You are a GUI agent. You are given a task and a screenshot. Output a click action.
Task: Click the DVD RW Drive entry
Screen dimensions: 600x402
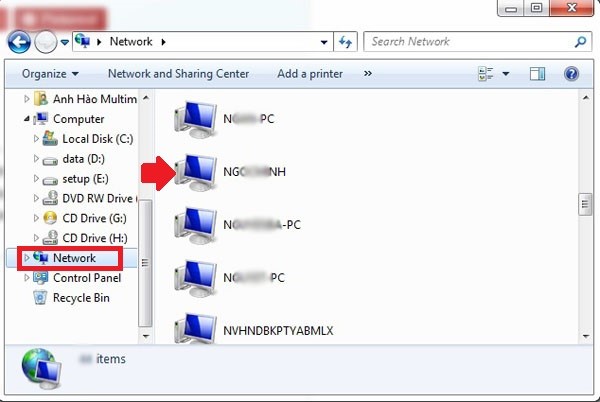pos(97,198)
